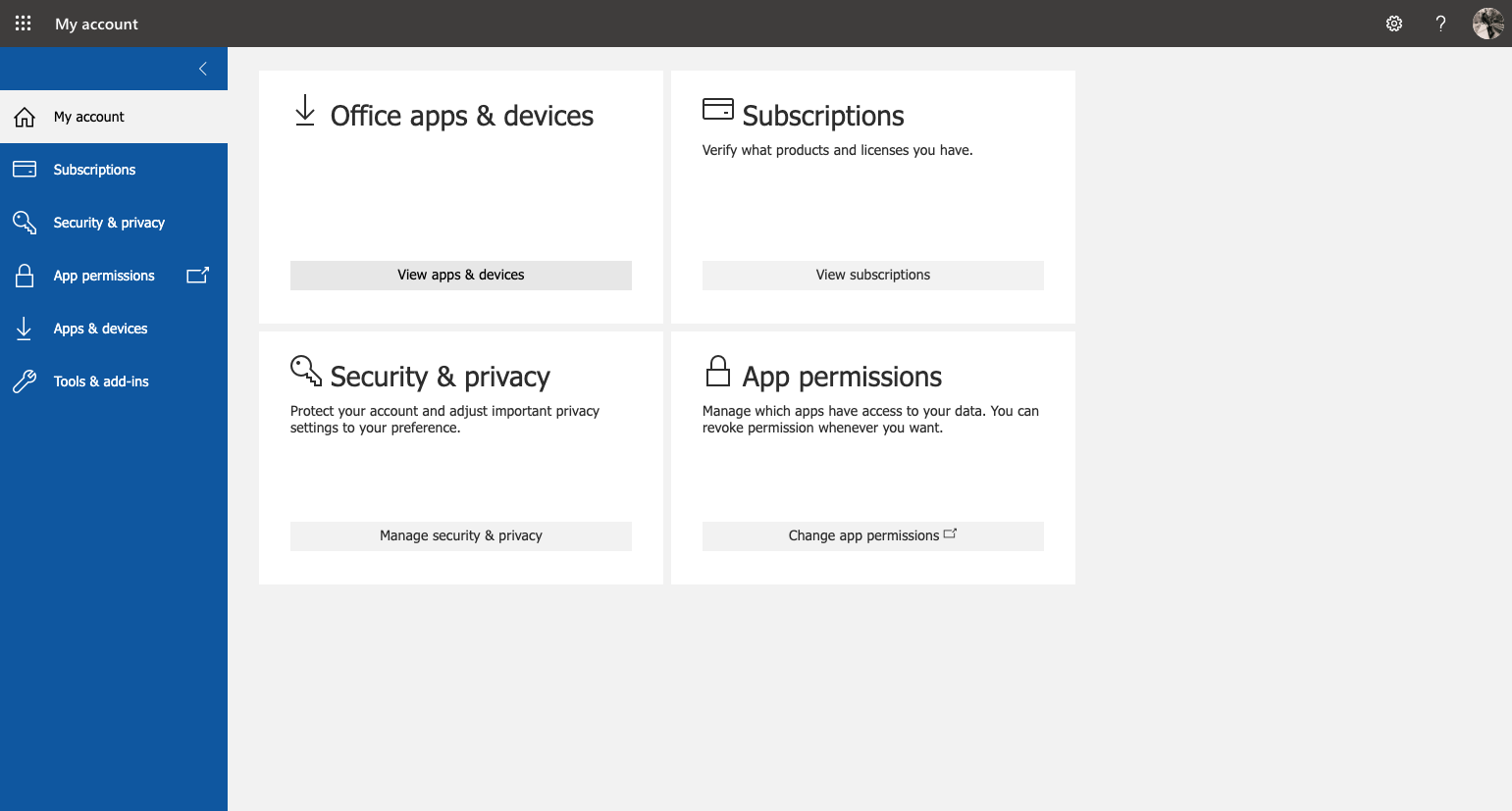This screenshot has height=811, width=1512.
Task: Click 'Protect your account and adjust' description
Action: [444, 420]
